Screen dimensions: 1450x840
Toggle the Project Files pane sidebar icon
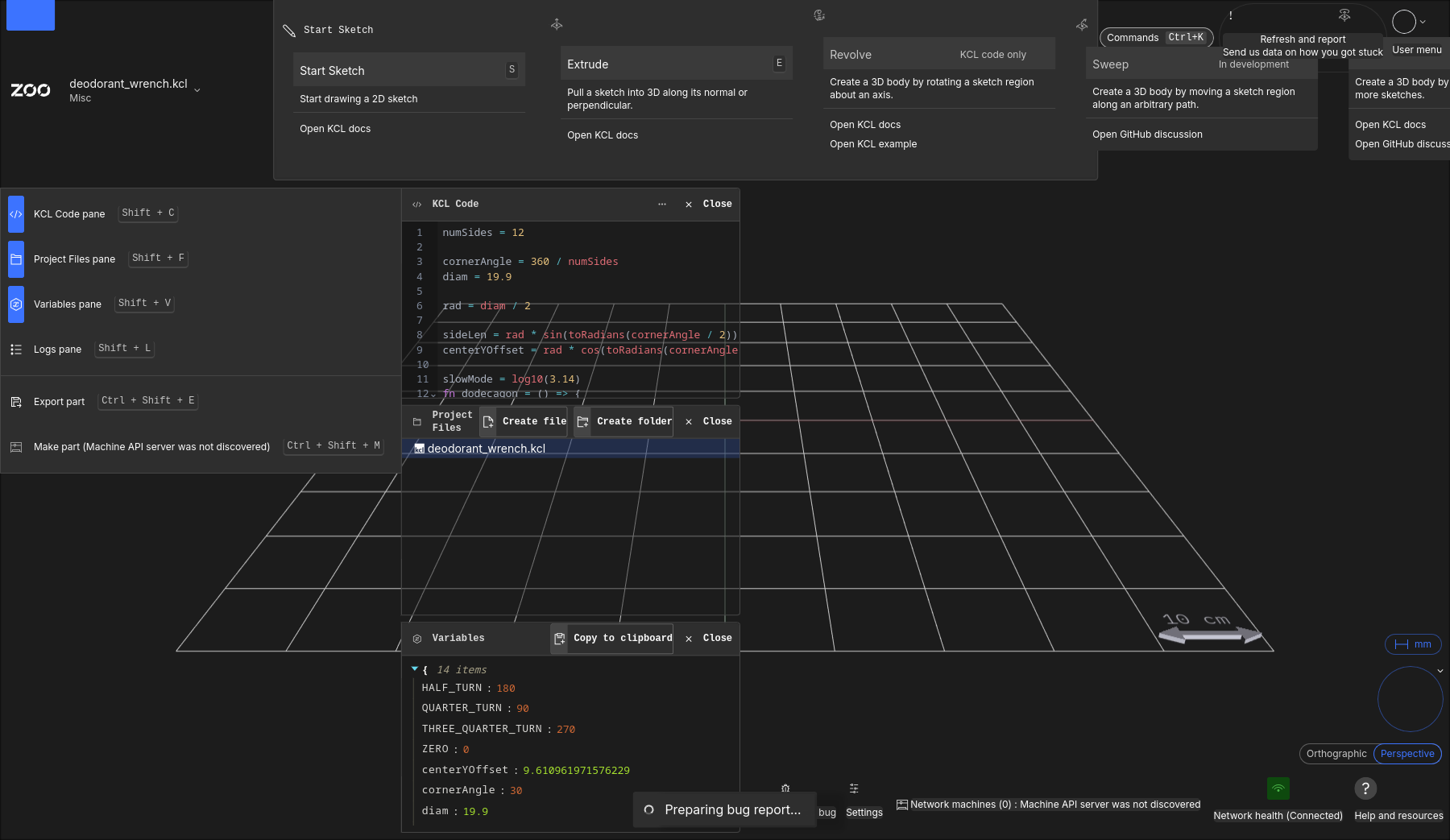click(x=16, y=259)
